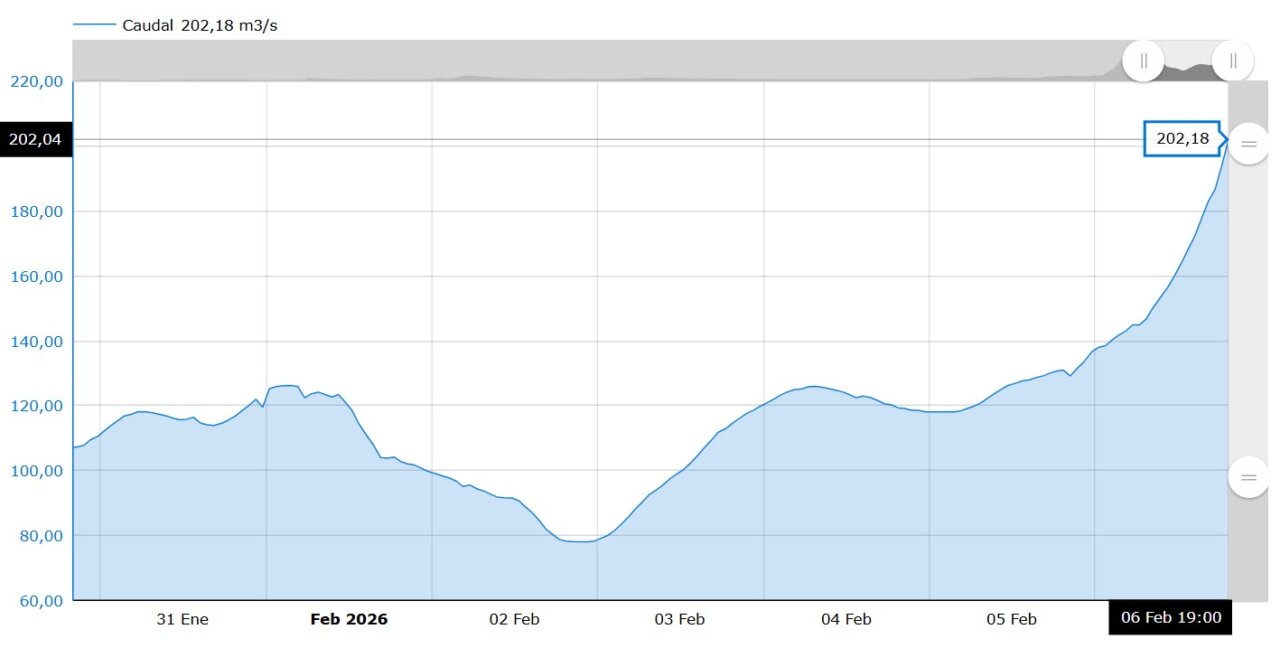1280x648 pixels.
Task: Select the 04 Feb axis label
Action: [x=846, y=619]
